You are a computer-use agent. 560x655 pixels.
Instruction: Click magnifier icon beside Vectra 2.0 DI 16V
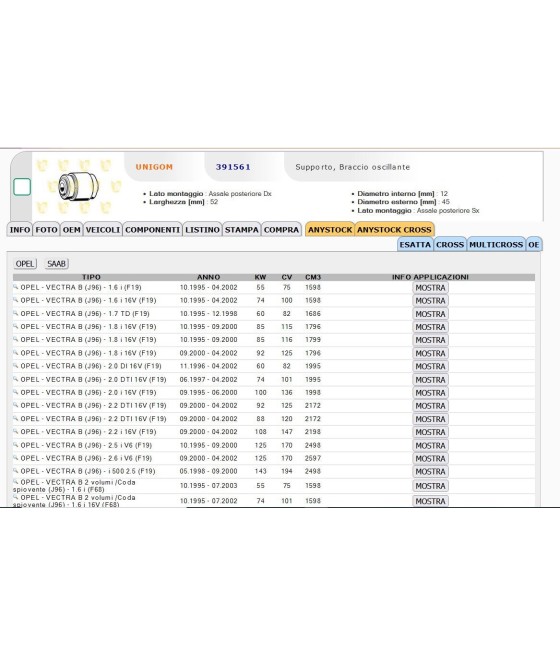(15, 366)
